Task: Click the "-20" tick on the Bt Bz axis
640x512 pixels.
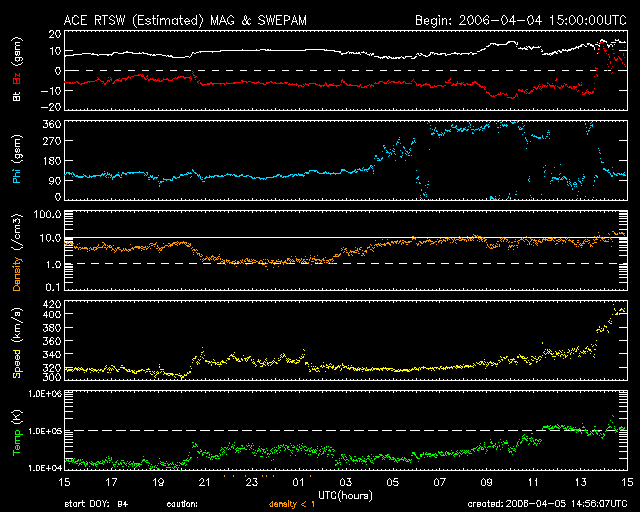Action: point(51,107)
